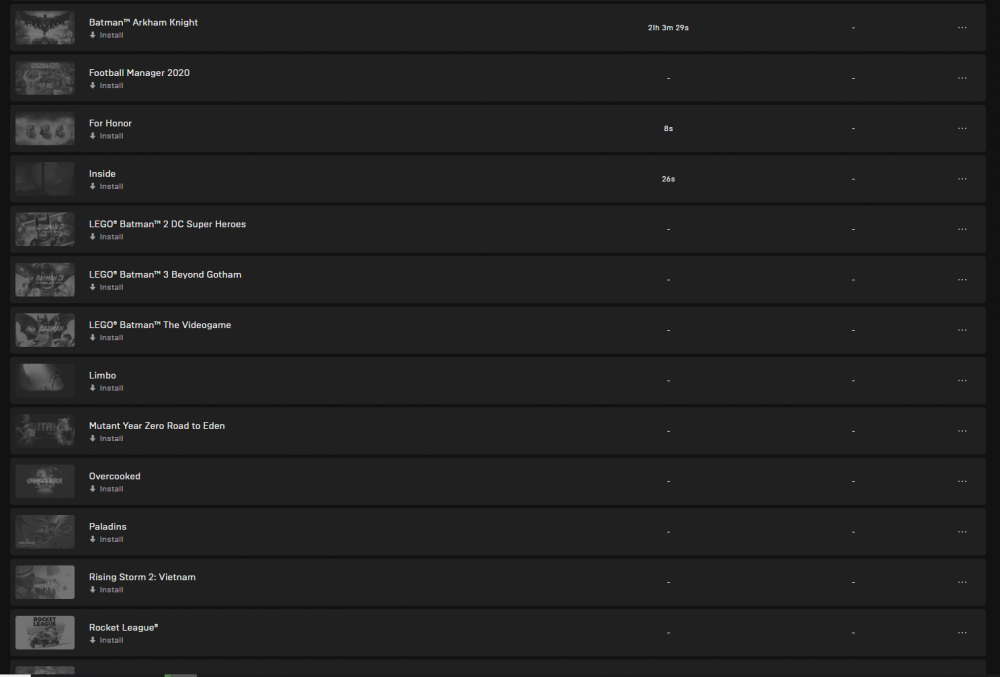Open three-dot menu for Football Manager 2020
Viewport: 1000px width, 677px height.
pyautogui.click(x=962, y=78)
